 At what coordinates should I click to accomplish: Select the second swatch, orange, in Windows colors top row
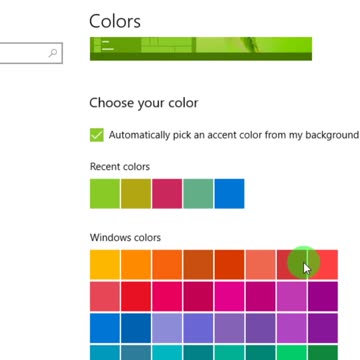click(x=136, y=265)
